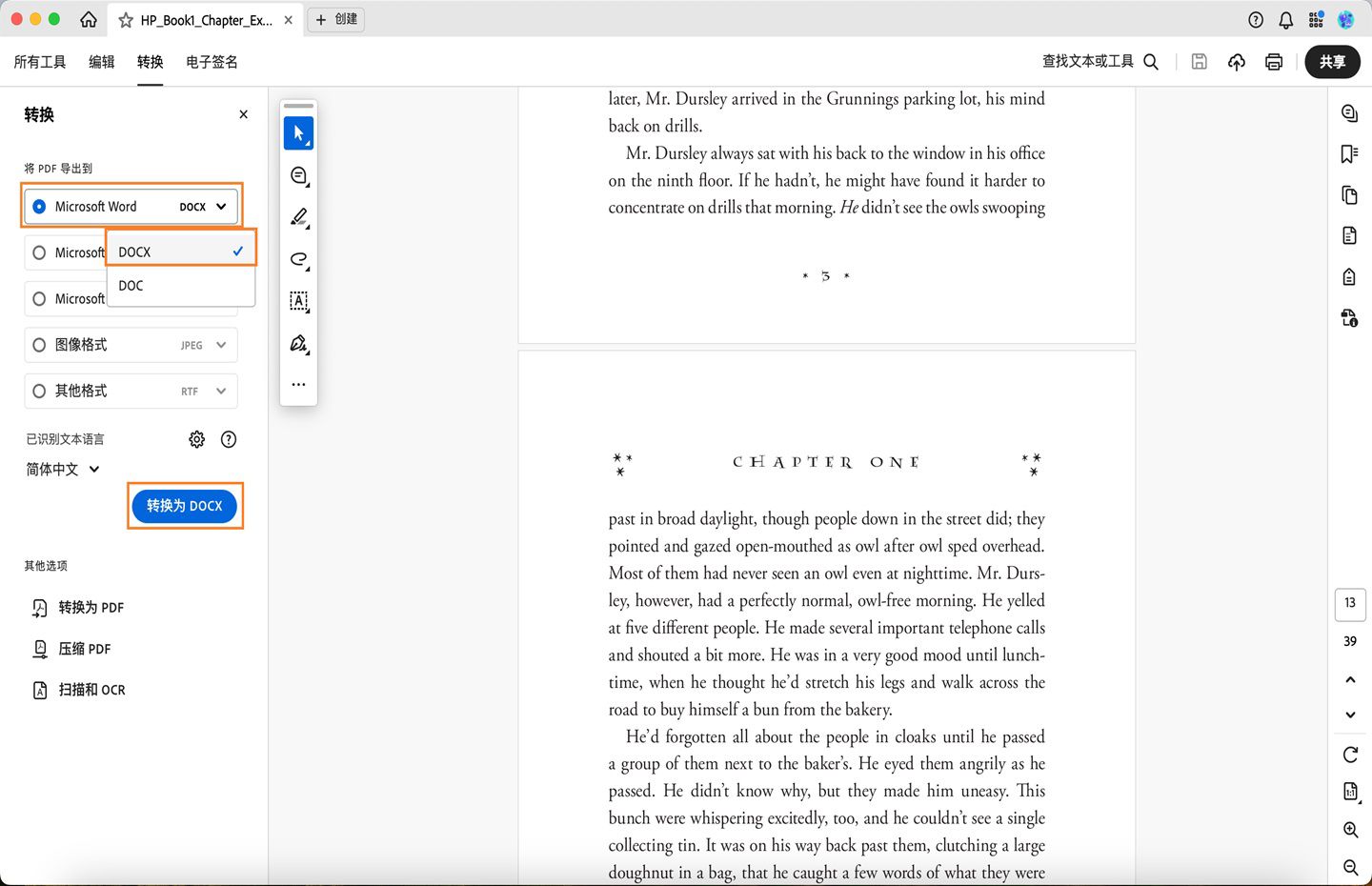Screen dimensions: 1372x886
Task: Select the 图像格式 radio button
Action: (38, 345)
